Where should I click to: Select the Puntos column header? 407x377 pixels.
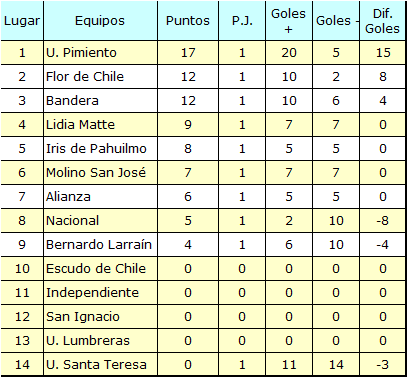(188, 21)
